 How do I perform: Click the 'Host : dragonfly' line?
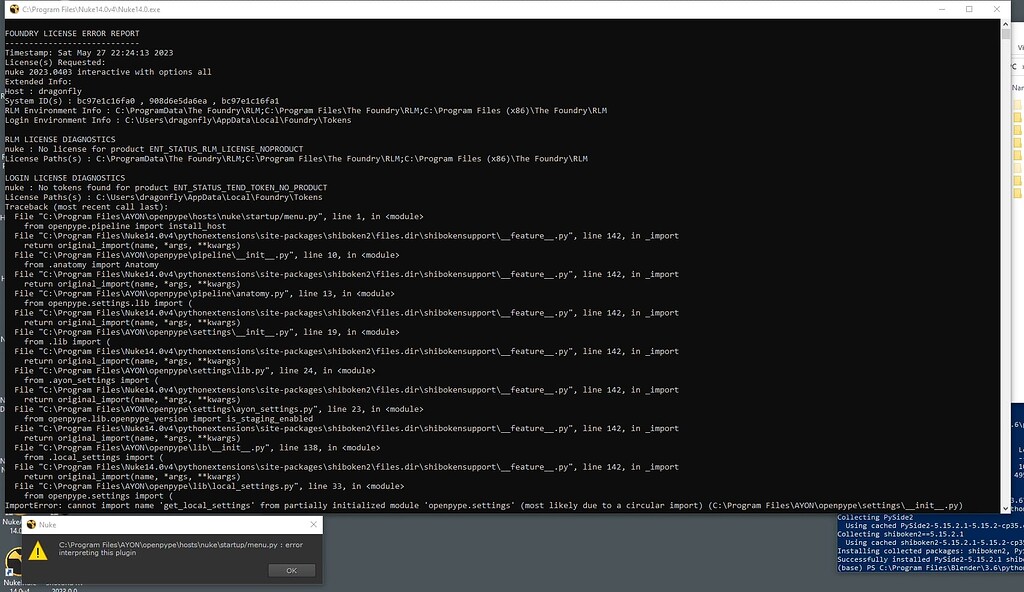[x=44, y=91]
